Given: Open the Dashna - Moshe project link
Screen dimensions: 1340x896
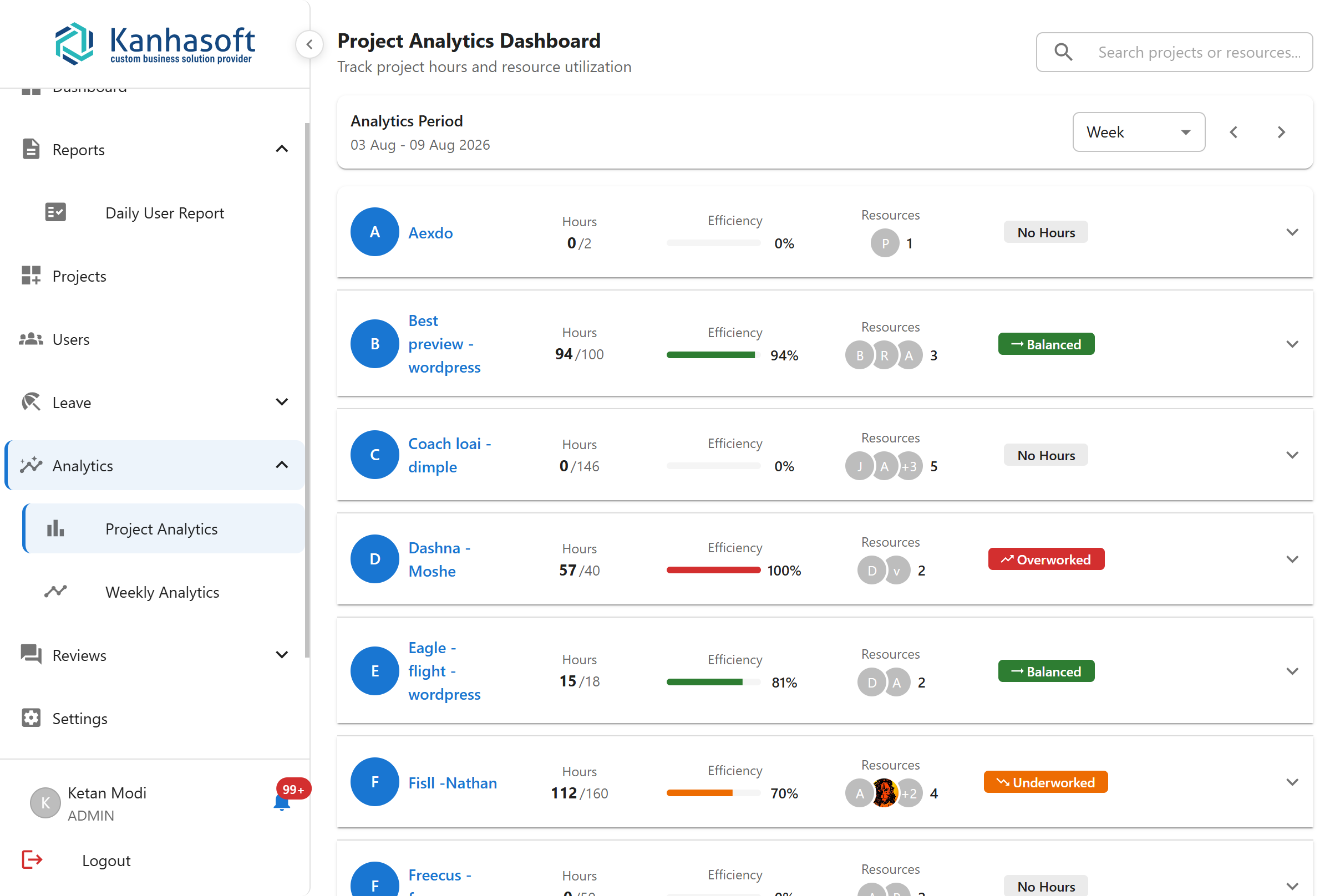Looking at the screenshot, I should tap(439, 559).
